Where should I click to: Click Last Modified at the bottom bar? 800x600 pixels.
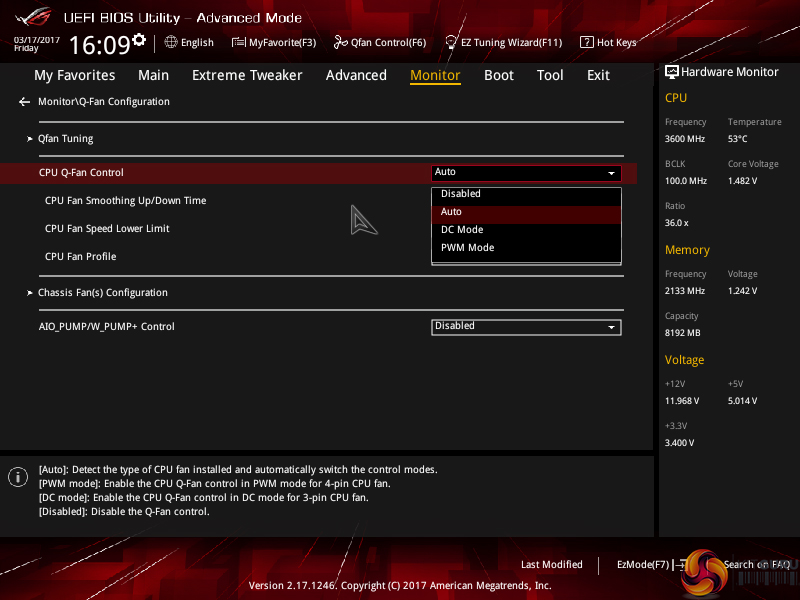[552, 565]
